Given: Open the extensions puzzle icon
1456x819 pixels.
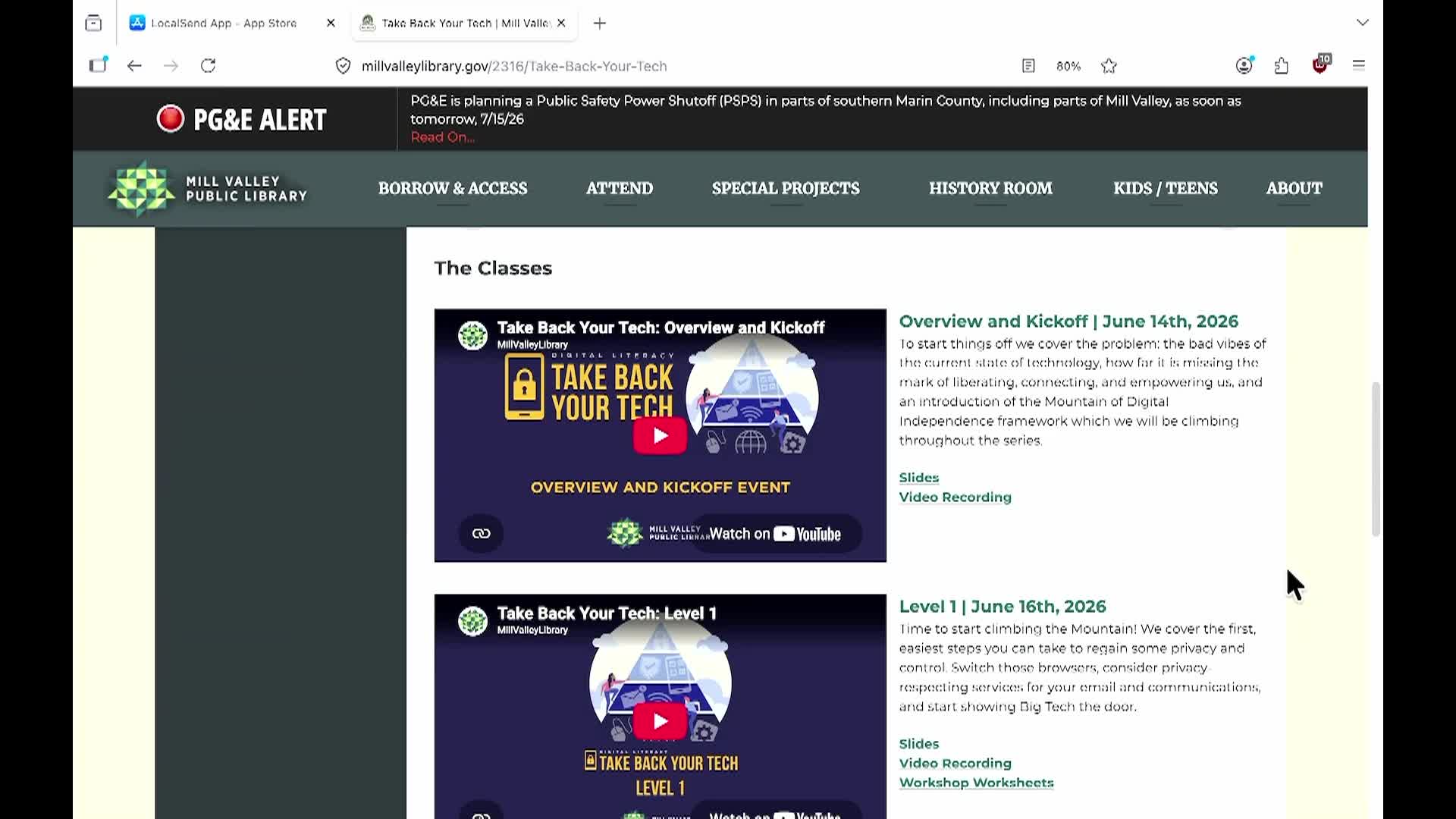Looking at the screenshot, I should click(x=1282, y=66).
